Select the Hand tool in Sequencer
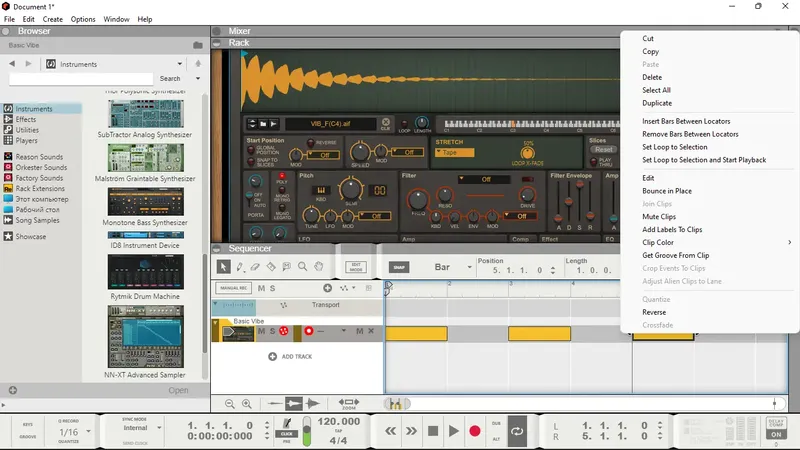Viewport: 800px width, 450px height. pos(319,266)
